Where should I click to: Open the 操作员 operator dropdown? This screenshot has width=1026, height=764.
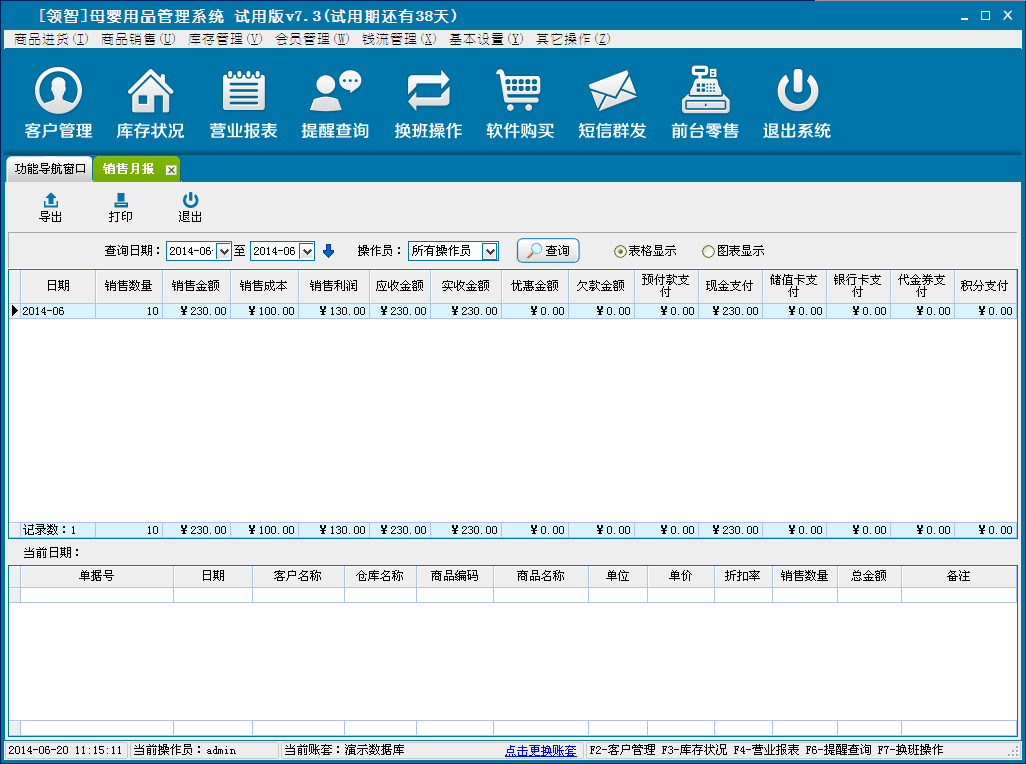(x=489, y=251)
